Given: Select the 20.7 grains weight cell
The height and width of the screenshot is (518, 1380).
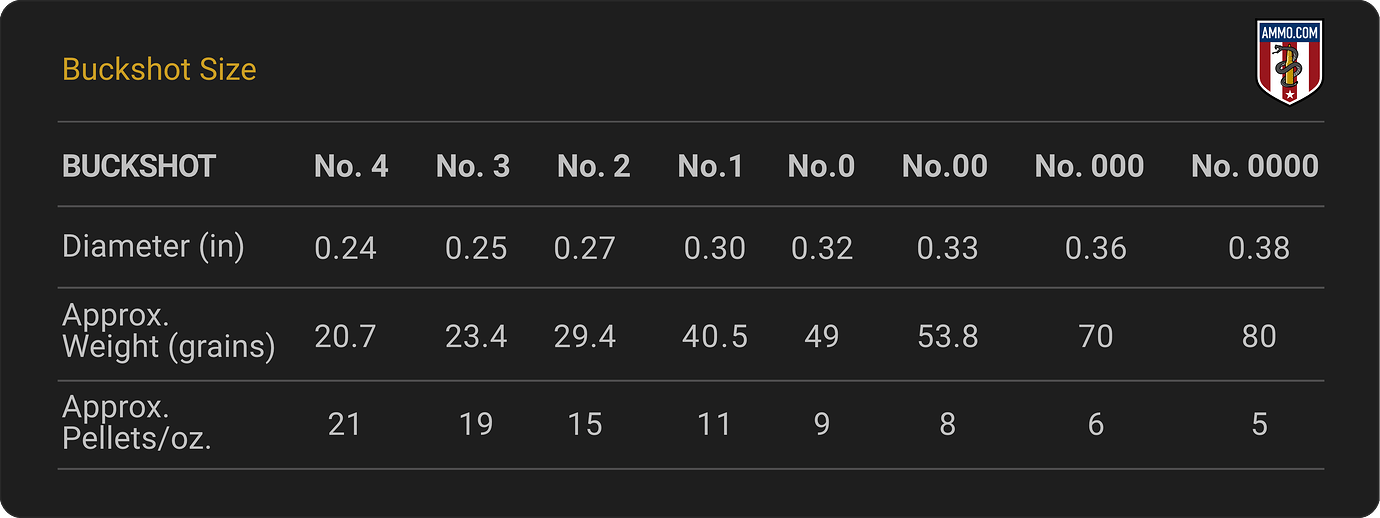Looking at the screenshot, I should (x=346, y=337).
